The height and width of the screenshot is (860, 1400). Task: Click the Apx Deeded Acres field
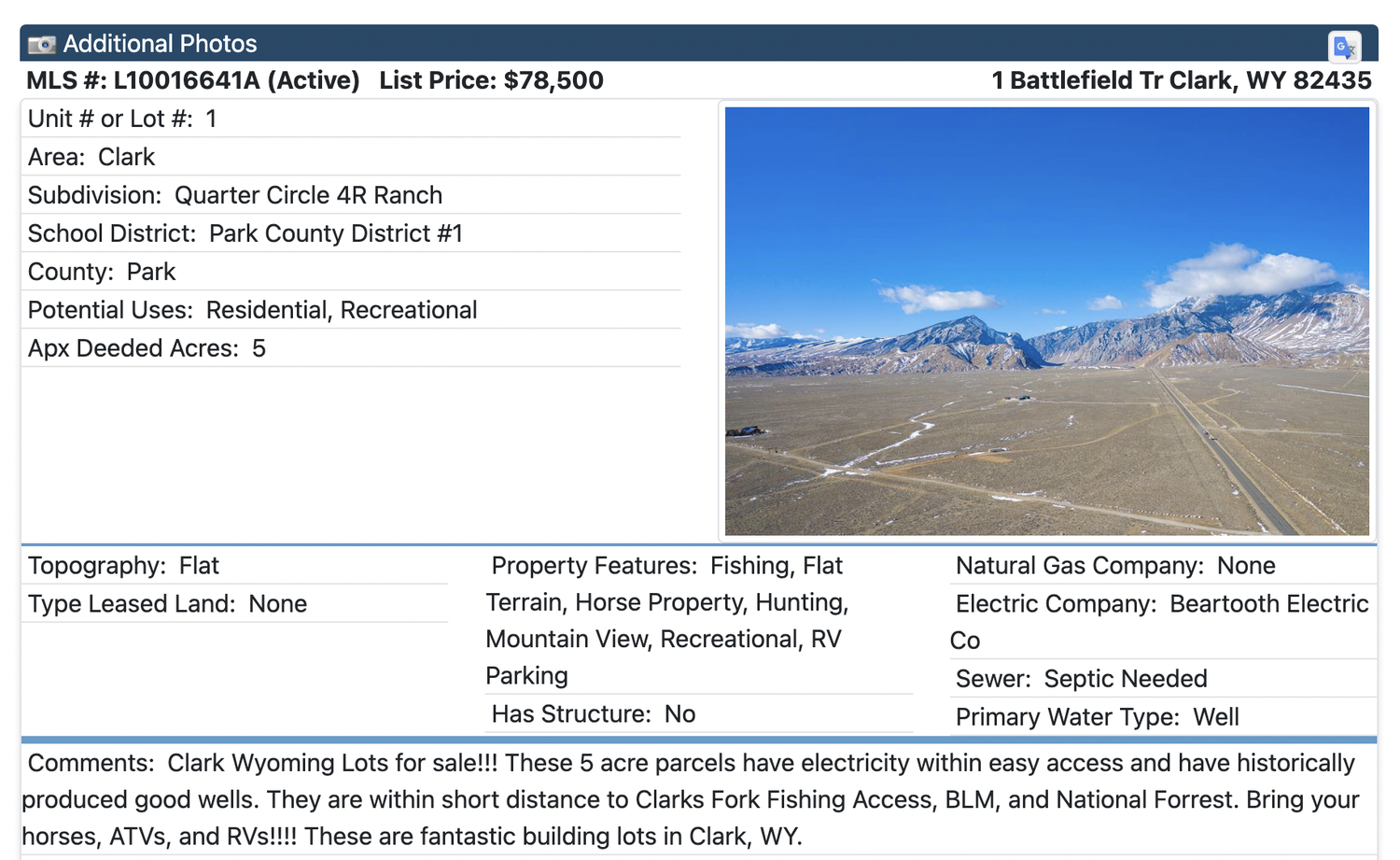(x=351, y=348)
